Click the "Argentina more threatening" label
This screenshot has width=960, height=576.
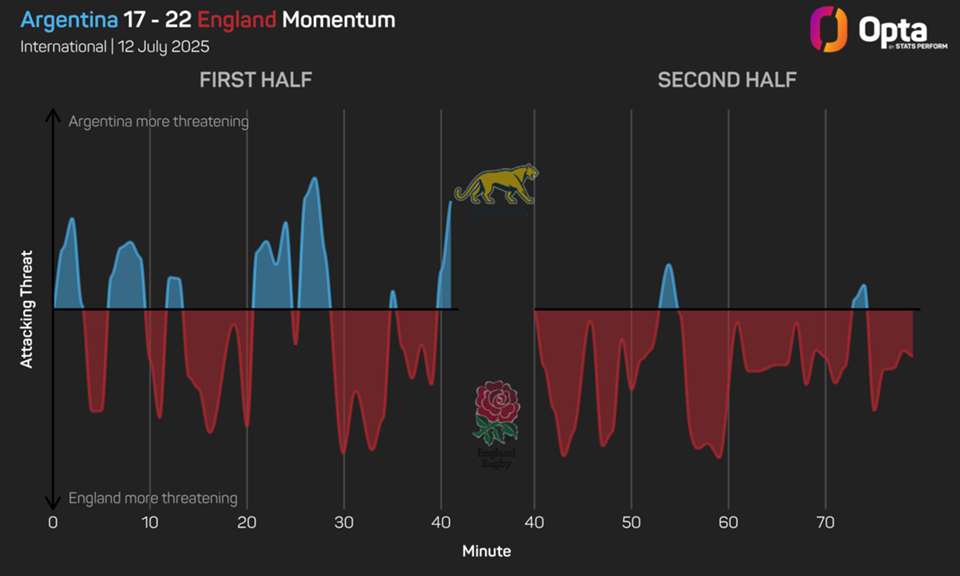158,121
